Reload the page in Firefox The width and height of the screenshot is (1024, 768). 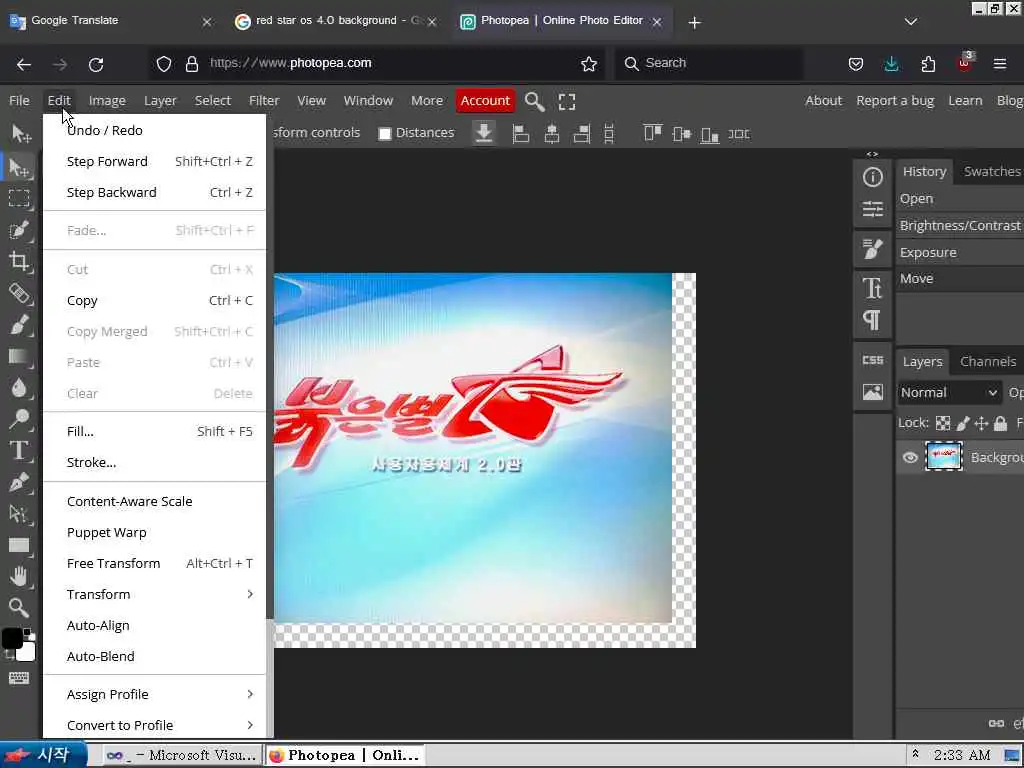[96, 64]
